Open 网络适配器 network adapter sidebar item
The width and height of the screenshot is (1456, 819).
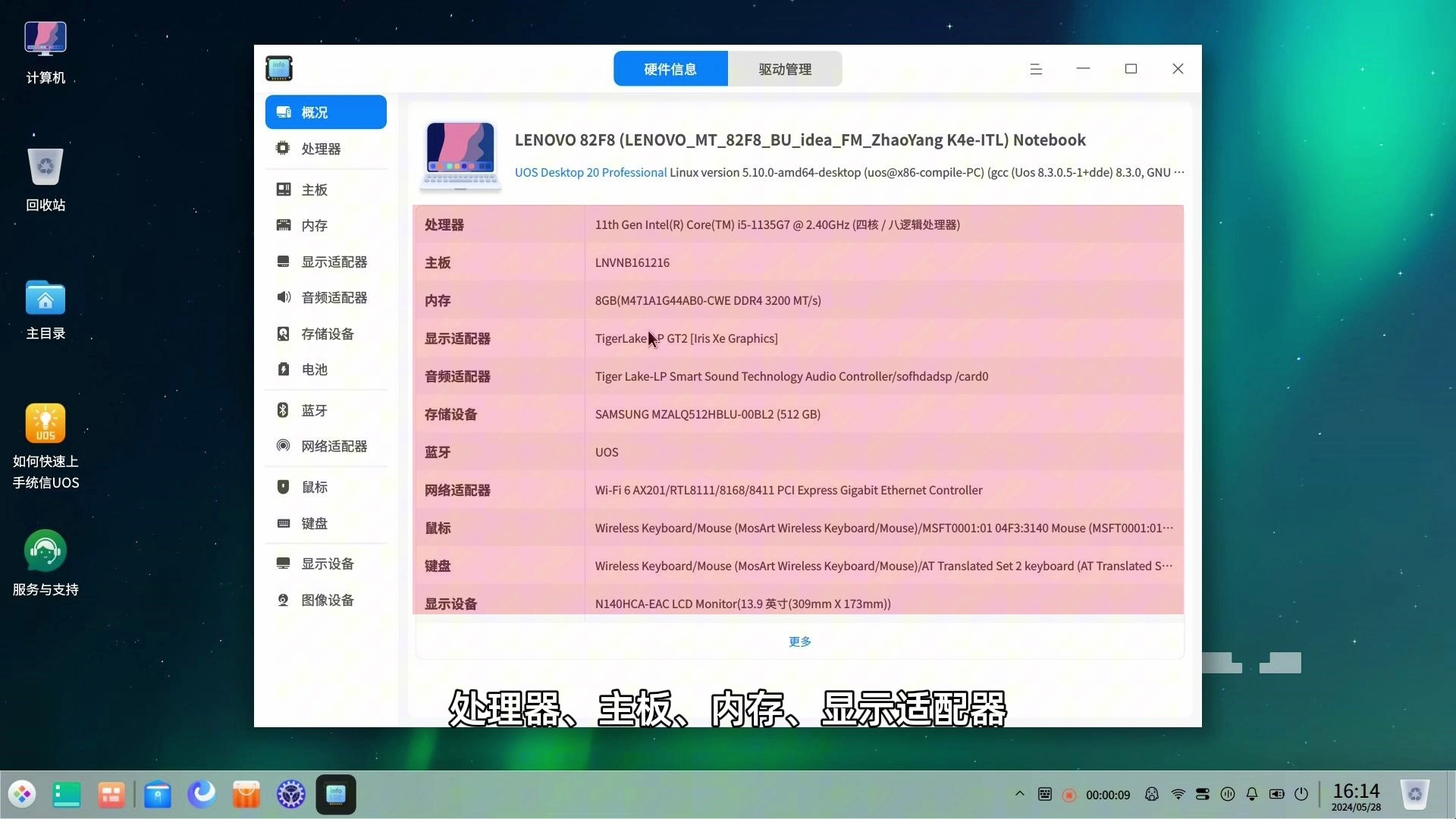point(325,446)
